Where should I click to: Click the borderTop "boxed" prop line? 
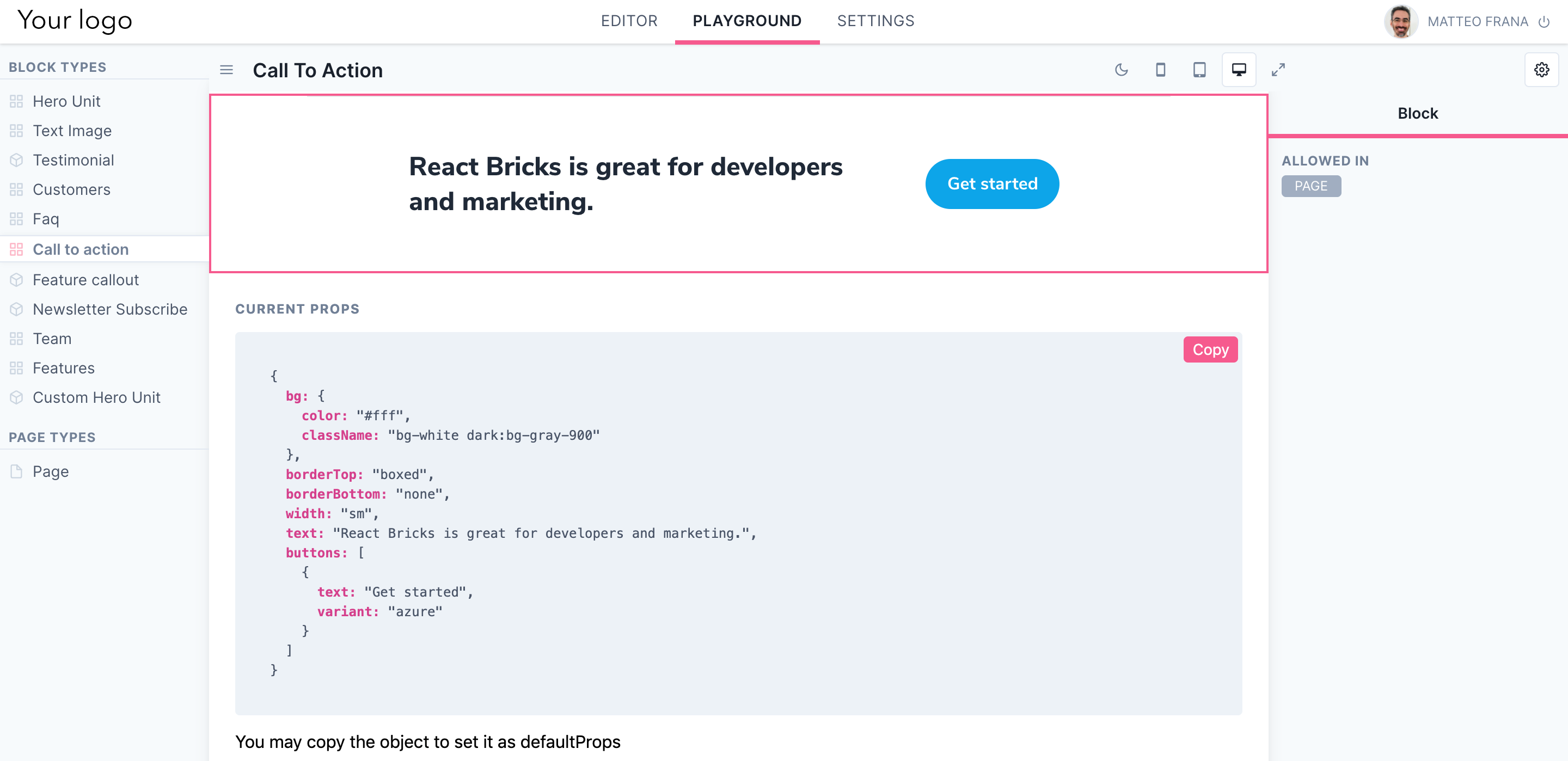[360, 475]
